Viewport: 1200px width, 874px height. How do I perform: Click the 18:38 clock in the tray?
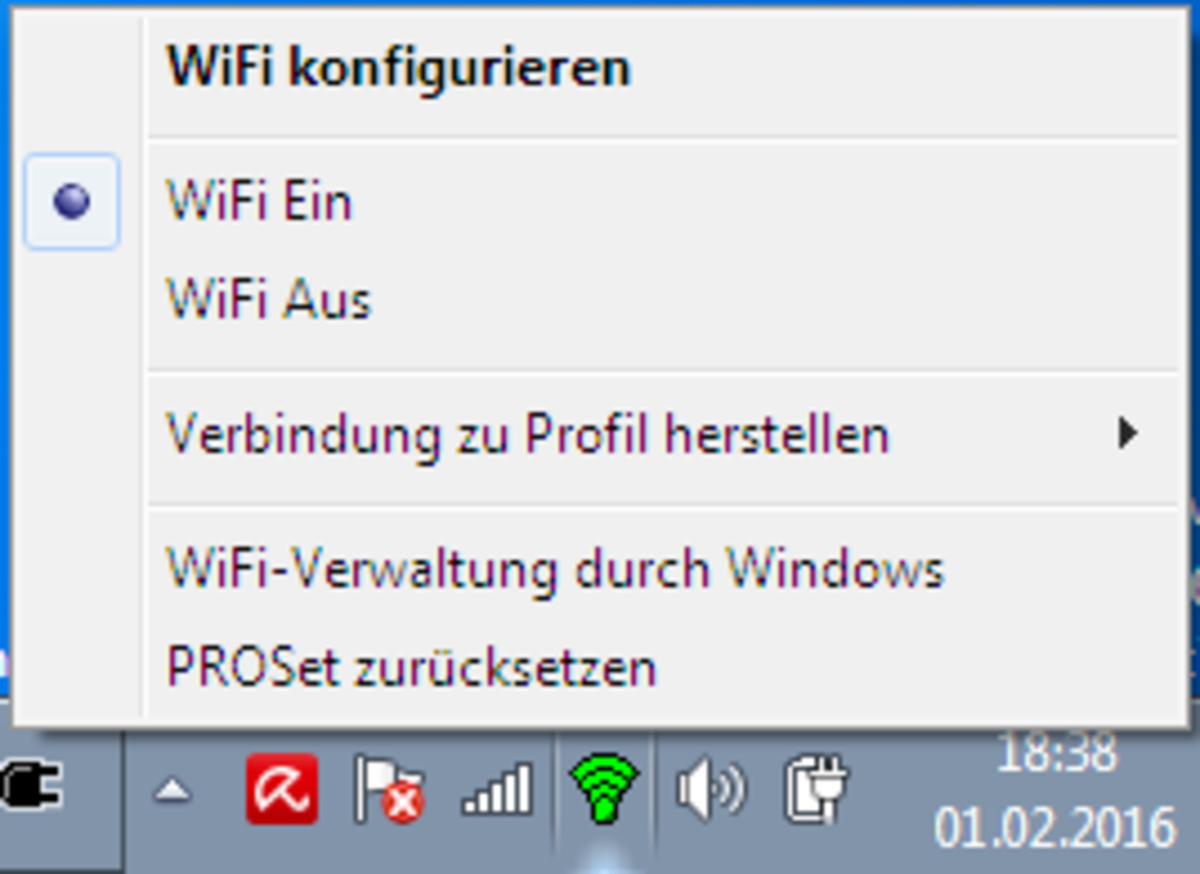pyautogui.click(x=1056, y=752)
